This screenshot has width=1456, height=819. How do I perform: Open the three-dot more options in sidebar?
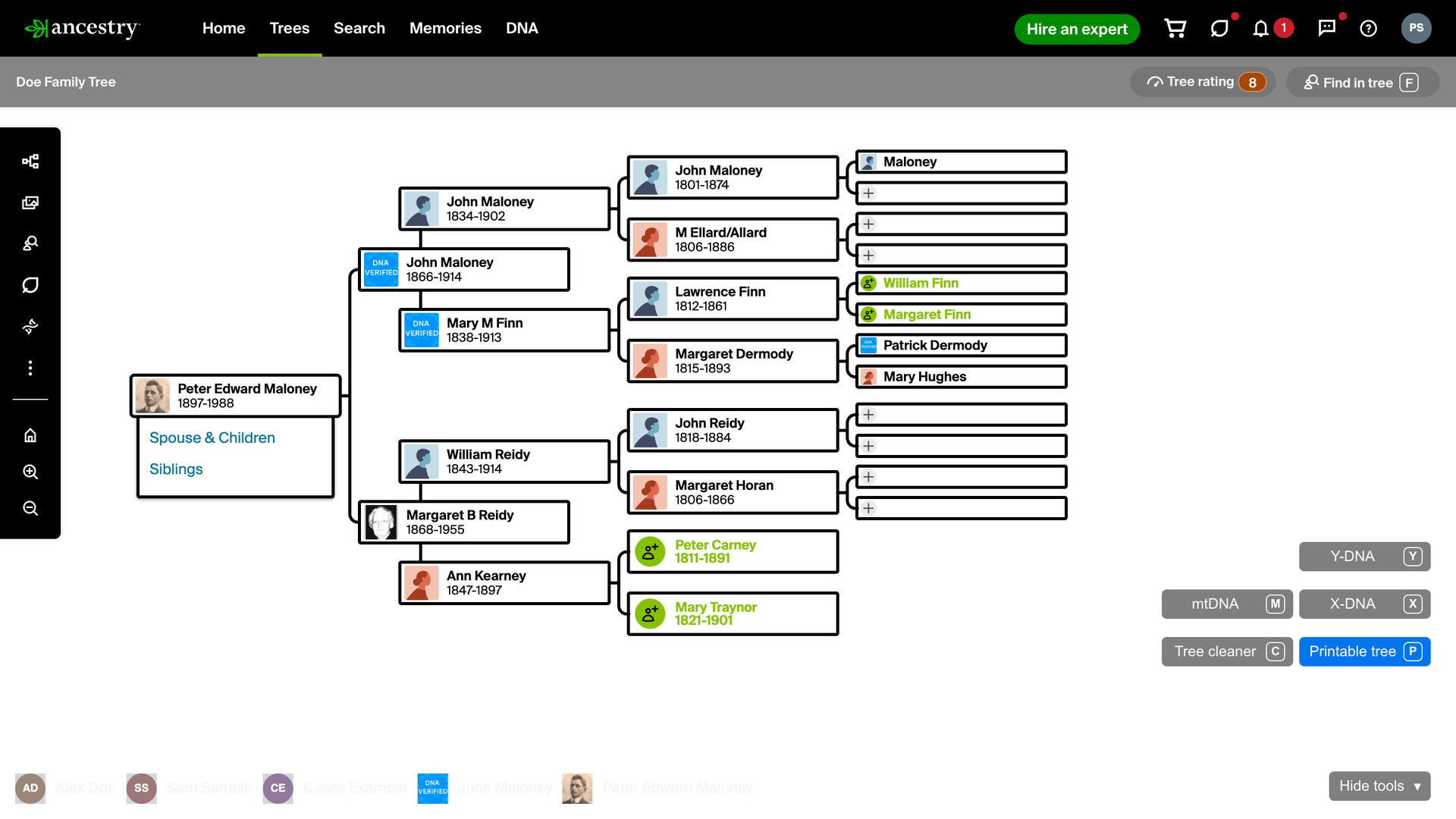(x=30, y=368)
